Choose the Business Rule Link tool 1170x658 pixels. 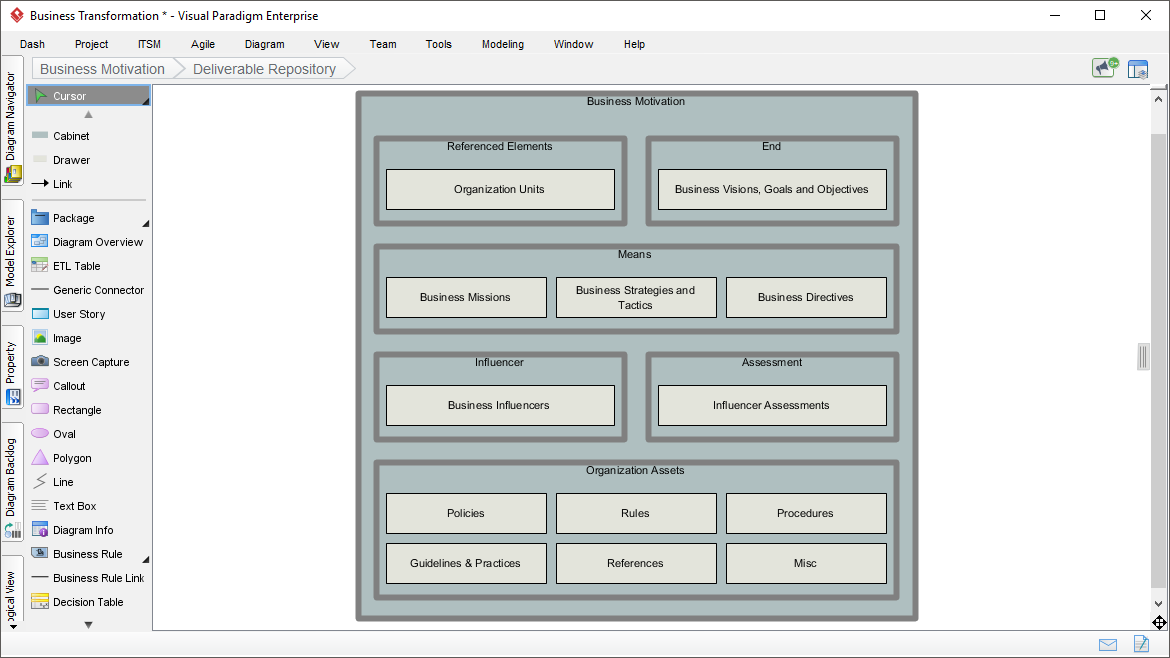88,578
